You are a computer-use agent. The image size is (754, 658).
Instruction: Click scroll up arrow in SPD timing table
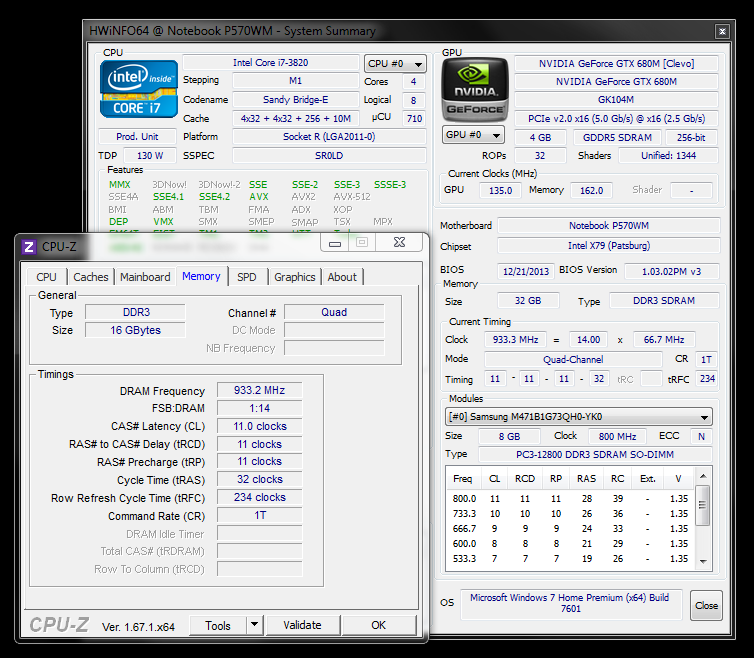(703, 476)
